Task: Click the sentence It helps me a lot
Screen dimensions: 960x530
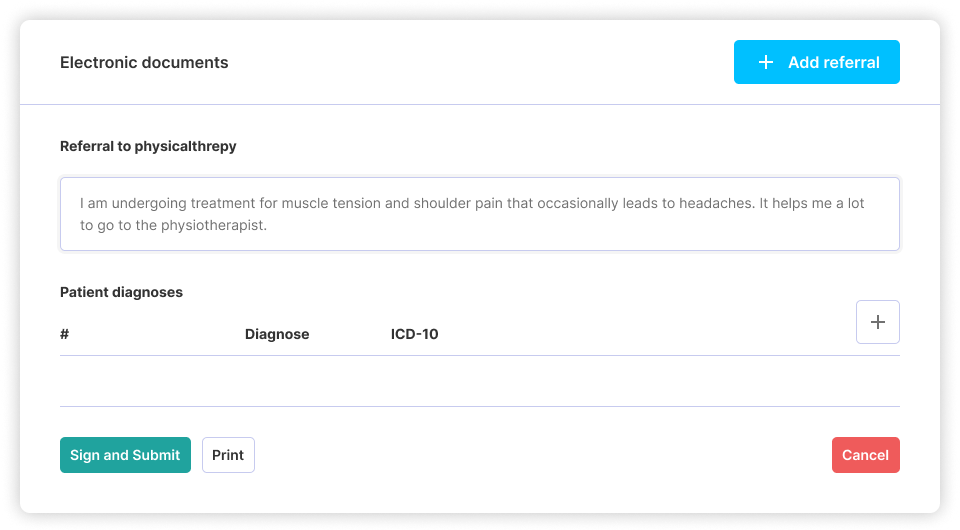Action: pos(812,203)
